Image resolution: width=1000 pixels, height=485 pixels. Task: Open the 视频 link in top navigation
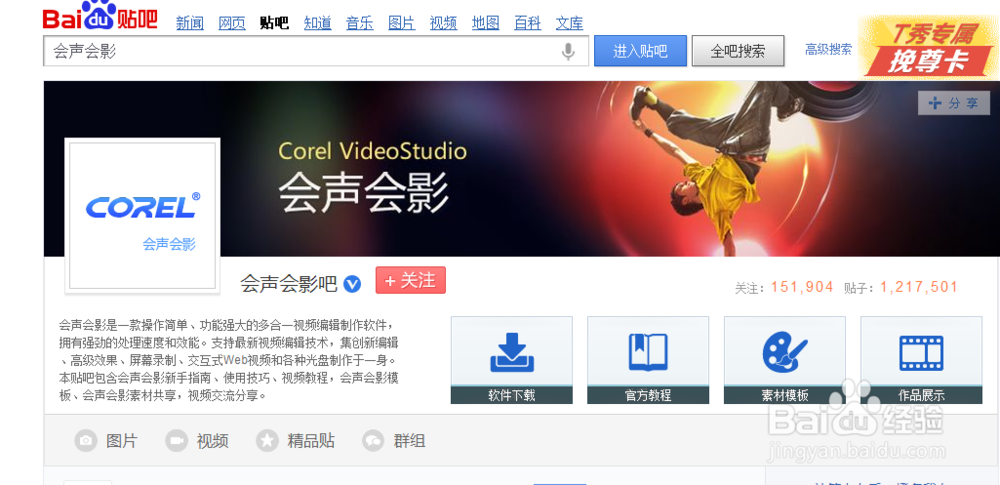pos(443,24)
